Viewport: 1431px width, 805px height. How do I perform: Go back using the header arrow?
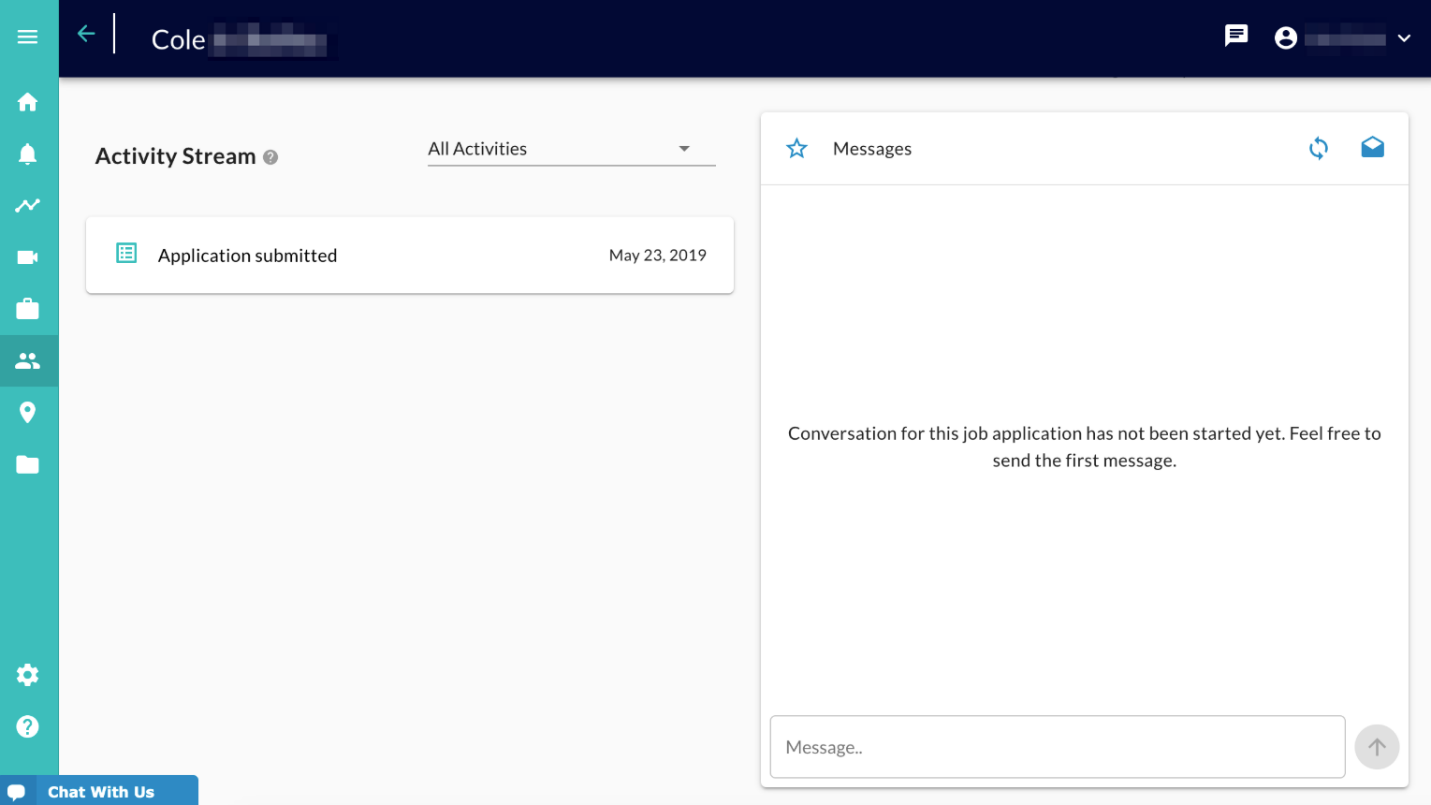pos(86,34)
